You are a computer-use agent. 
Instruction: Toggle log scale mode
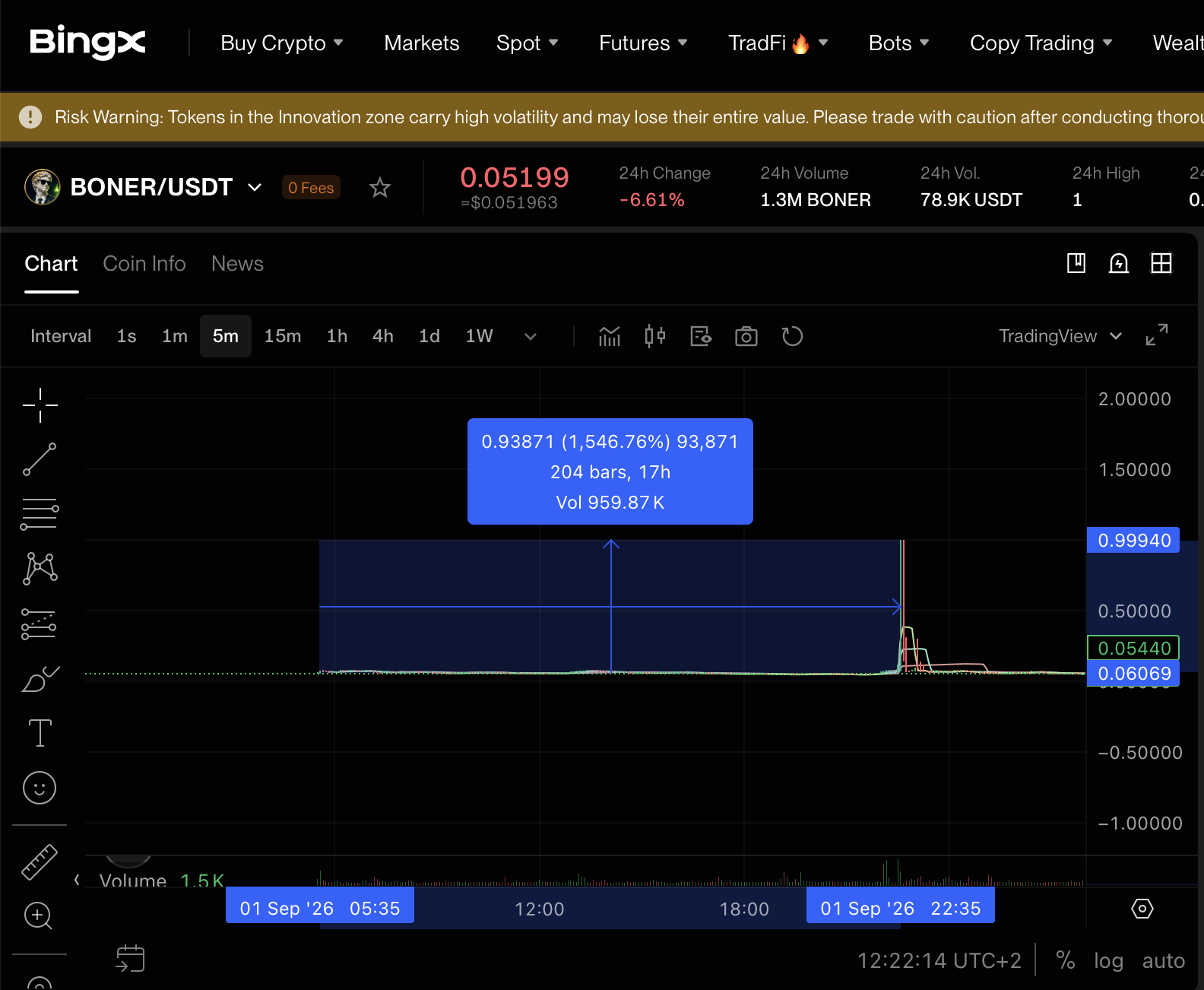(x=1108, y=961)
